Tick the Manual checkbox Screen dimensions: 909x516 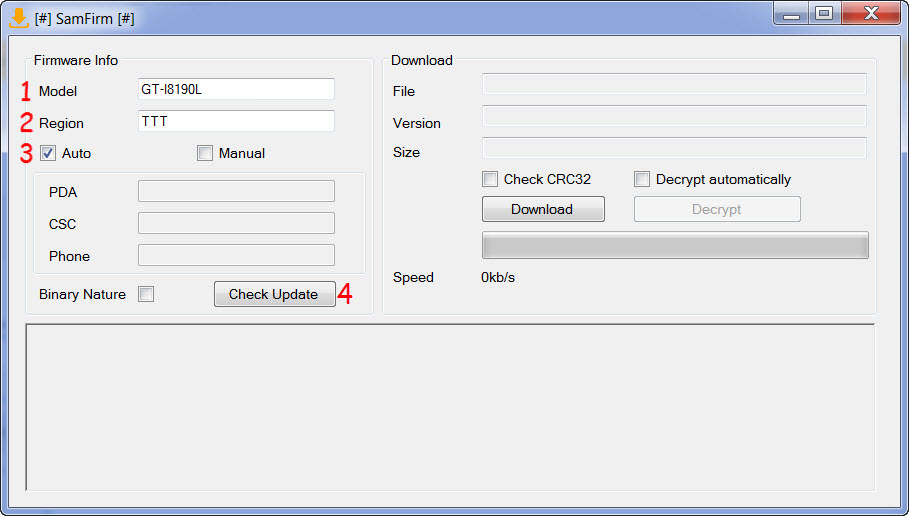[x=205, y=154]
